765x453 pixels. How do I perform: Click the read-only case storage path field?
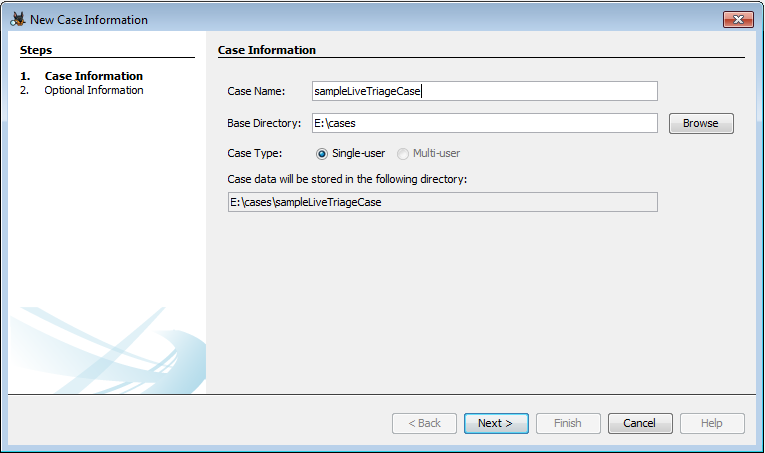442,202
